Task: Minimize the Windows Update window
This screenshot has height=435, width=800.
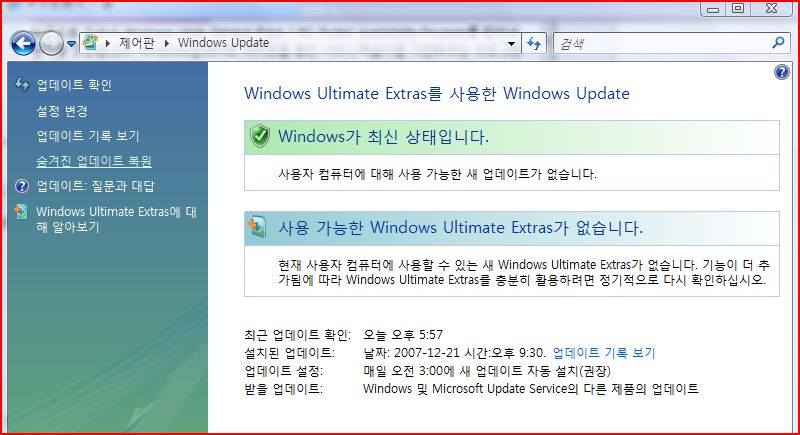Action: coord(713,9)
